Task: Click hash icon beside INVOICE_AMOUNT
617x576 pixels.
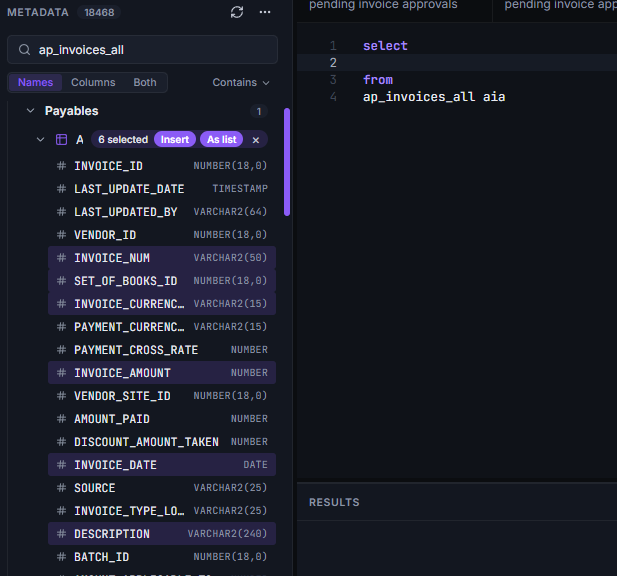Action: (61, 373)
